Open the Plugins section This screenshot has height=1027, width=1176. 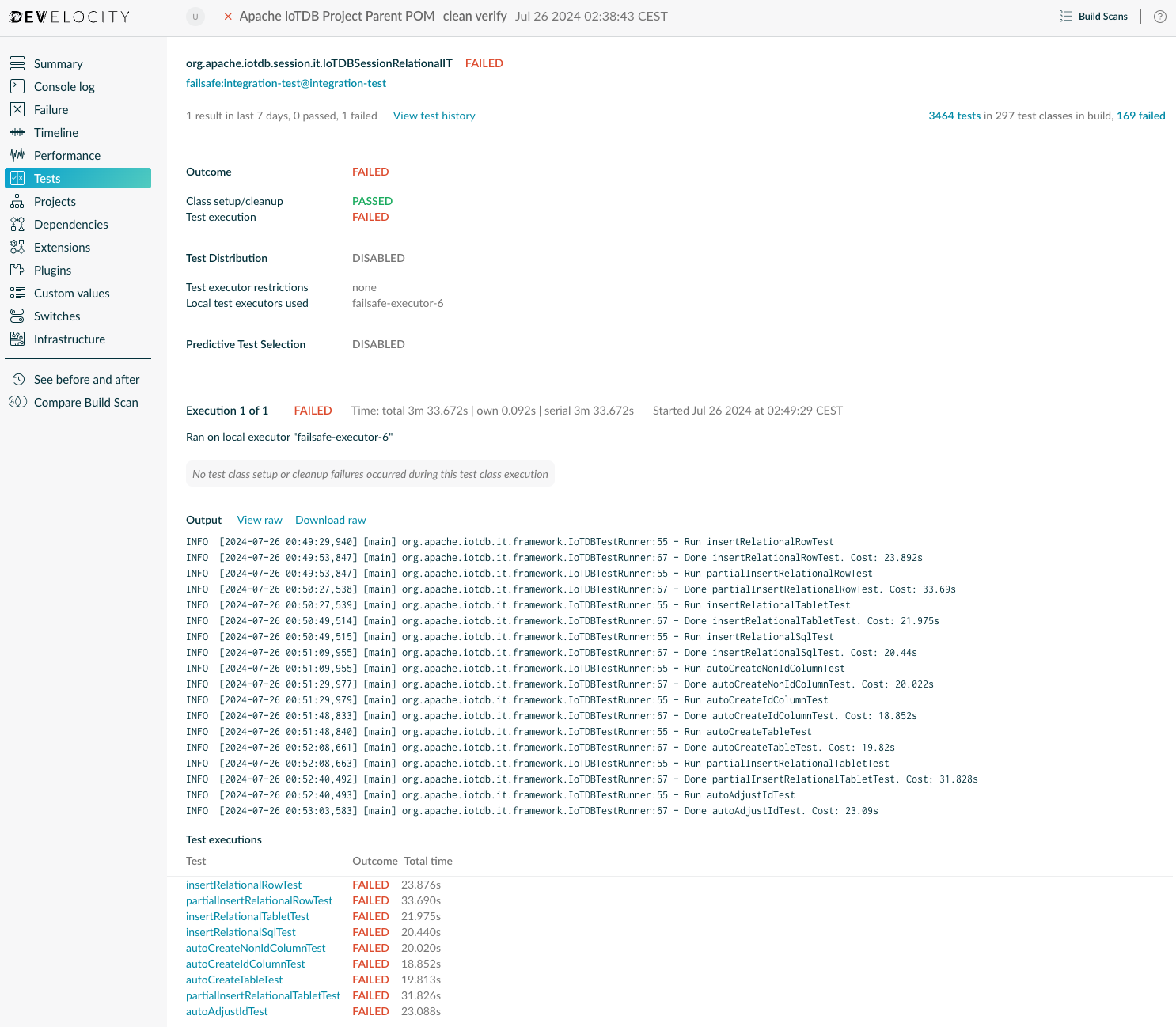52,270
